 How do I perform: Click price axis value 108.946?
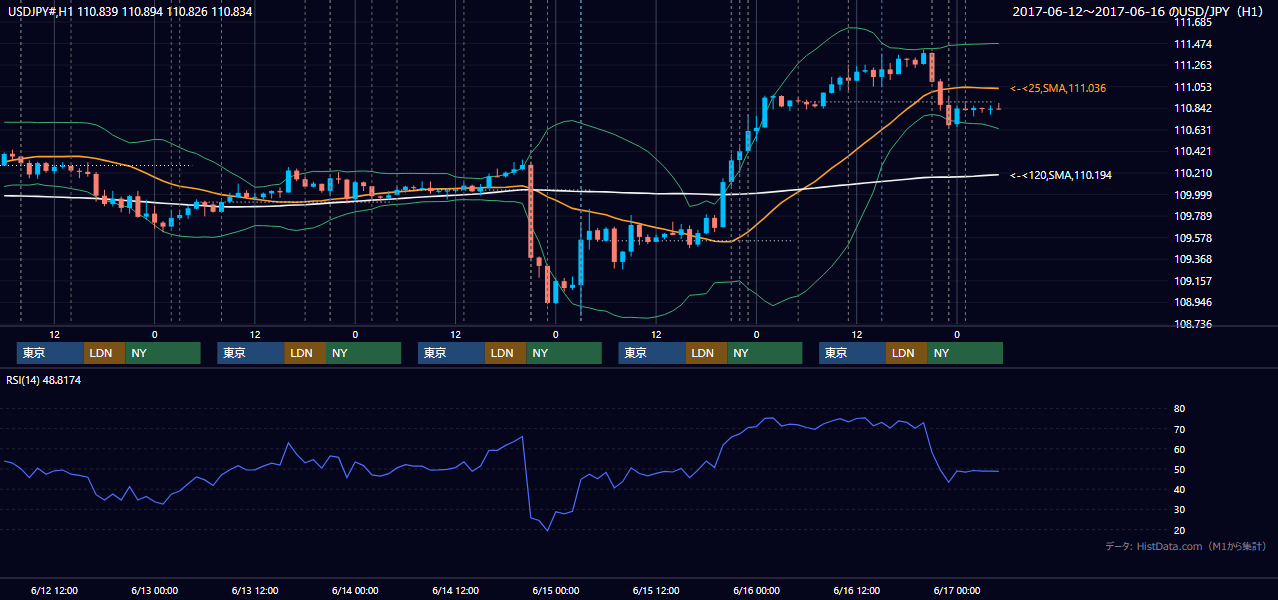click(1193, 302)
